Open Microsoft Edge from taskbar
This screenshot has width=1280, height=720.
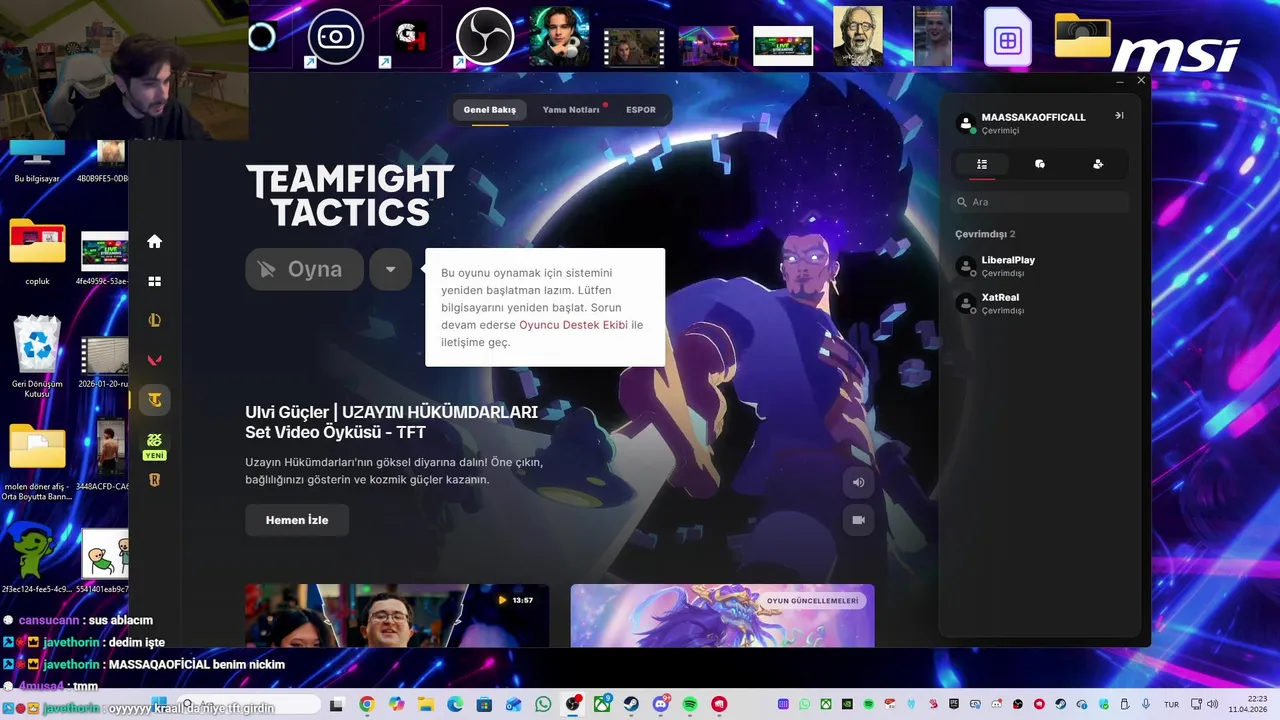pyautogui.click(x=455, y=705)
